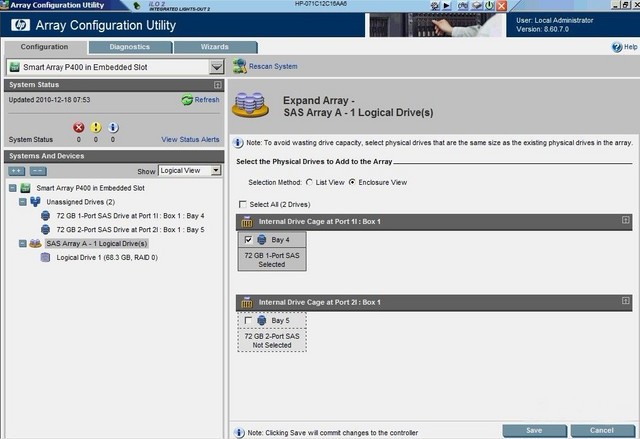Click the red critical status alert icon

click(x=79, y=127)
